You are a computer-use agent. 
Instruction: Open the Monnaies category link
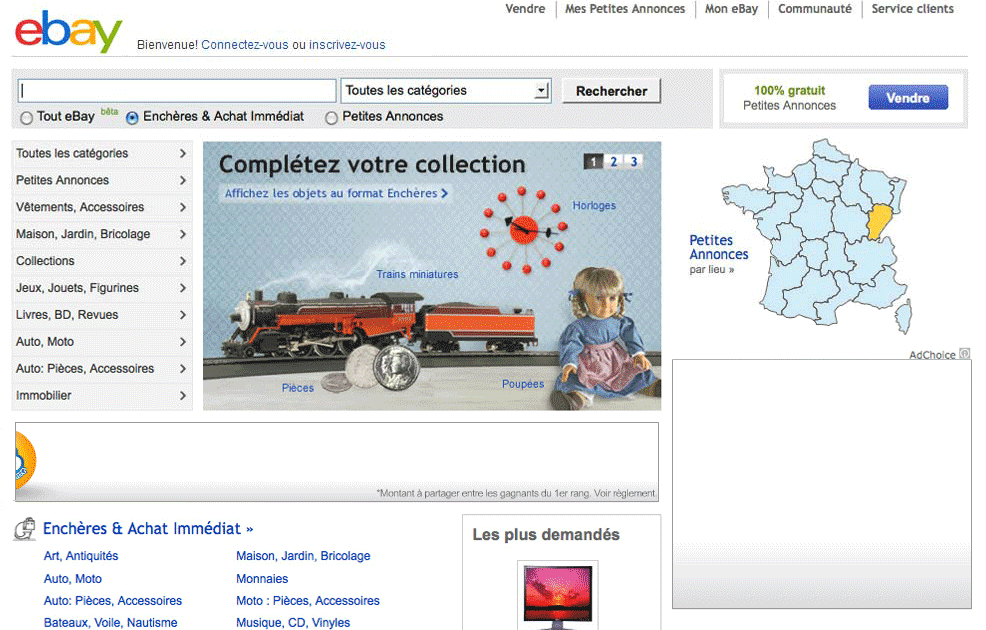[262, 578]
